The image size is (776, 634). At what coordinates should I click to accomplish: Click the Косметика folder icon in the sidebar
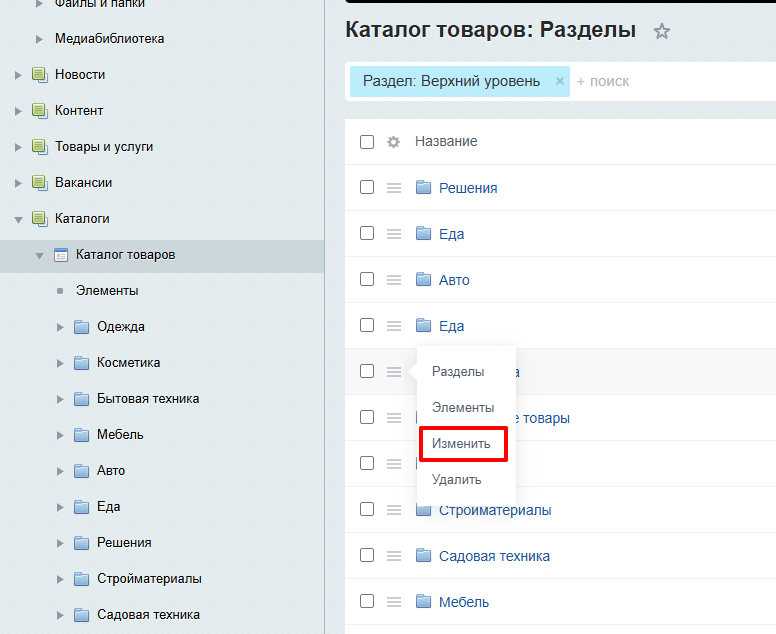tap(82, 363)
